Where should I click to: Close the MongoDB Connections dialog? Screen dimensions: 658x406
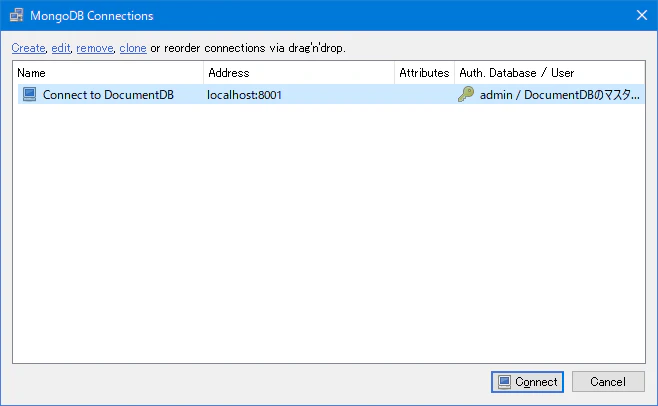coord(642,16)
